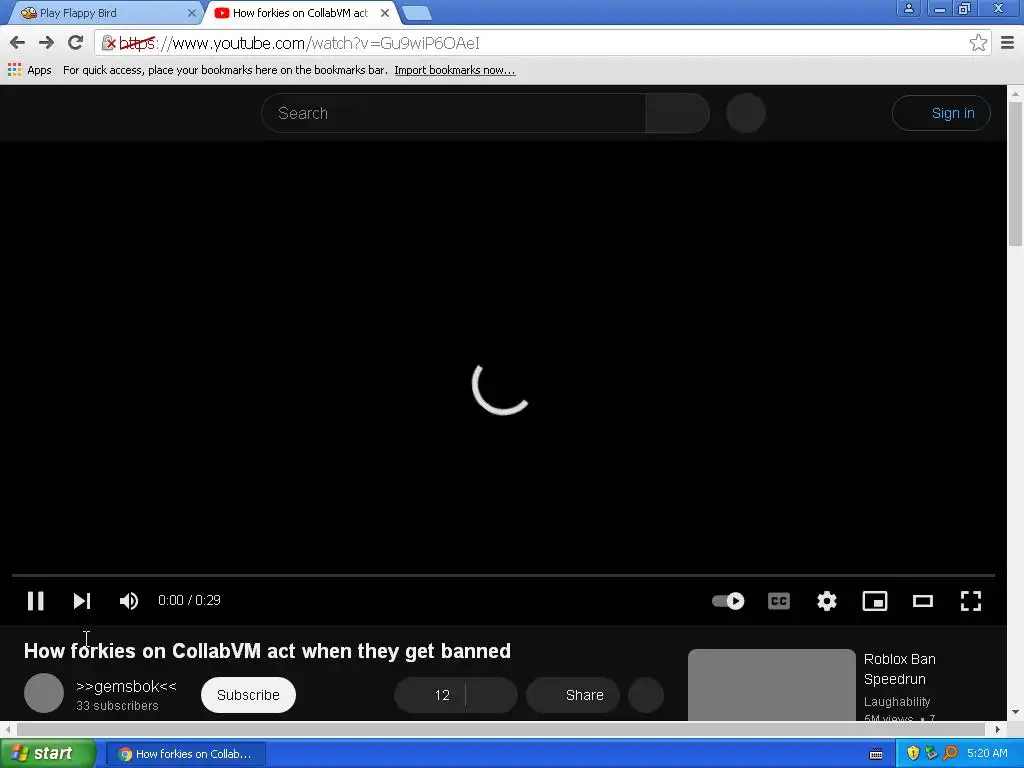Click Windows Security shield tray icon

point(913,754)
